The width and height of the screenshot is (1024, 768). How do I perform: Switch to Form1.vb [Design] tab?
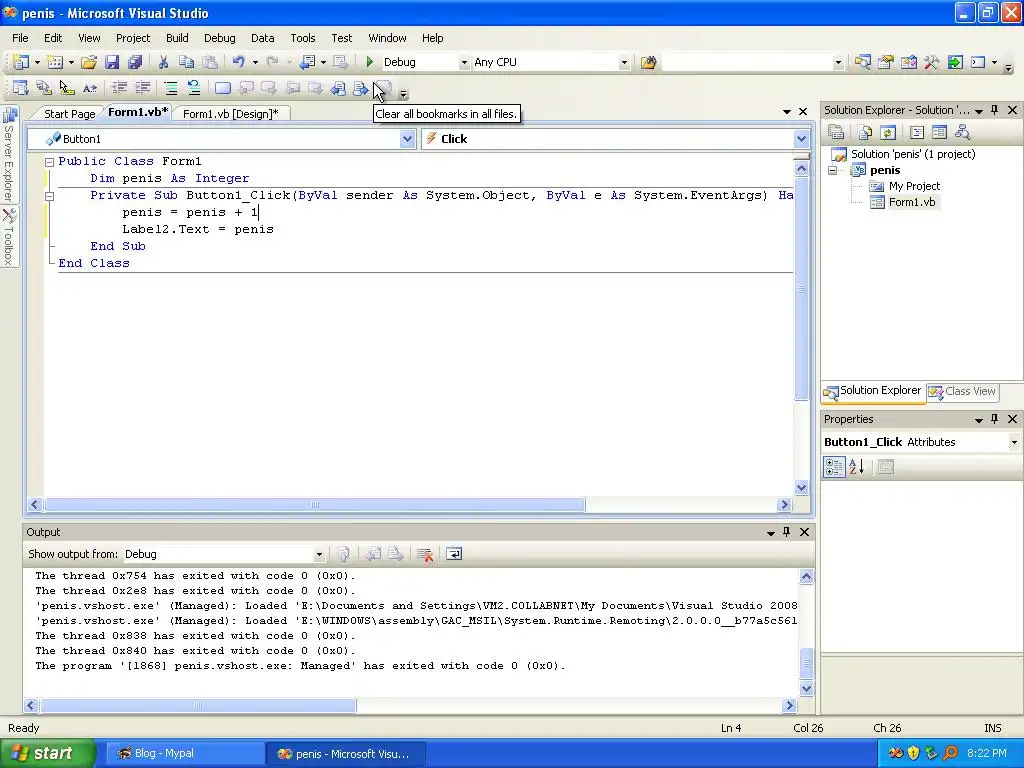231,114
